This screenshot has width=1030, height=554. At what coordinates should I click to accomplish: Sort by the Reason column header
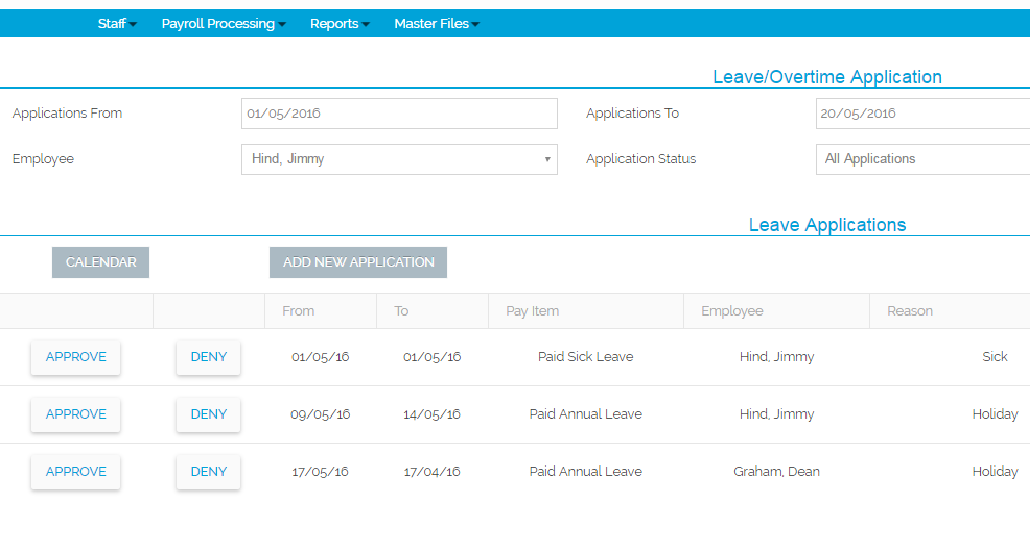pos(910,311)
